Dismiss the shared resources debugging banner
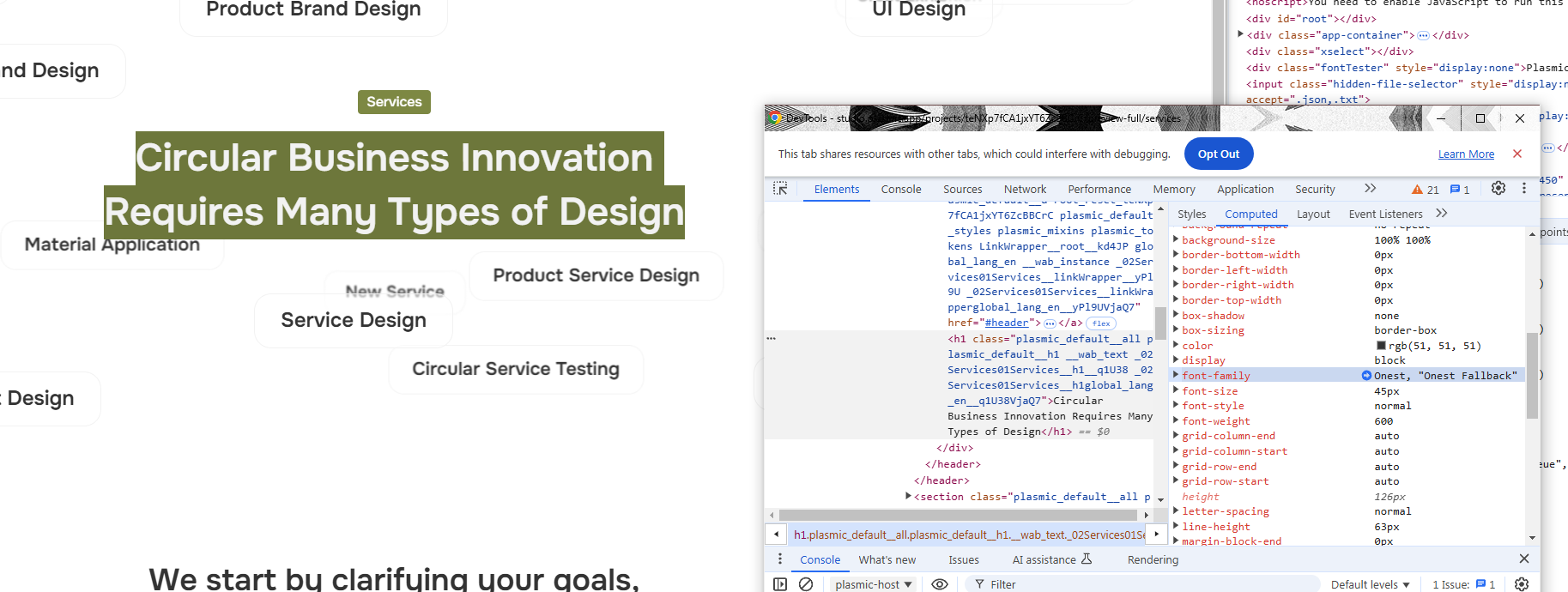The height and width of the screenshot is (592, 1568). [x=1517, y=154]
